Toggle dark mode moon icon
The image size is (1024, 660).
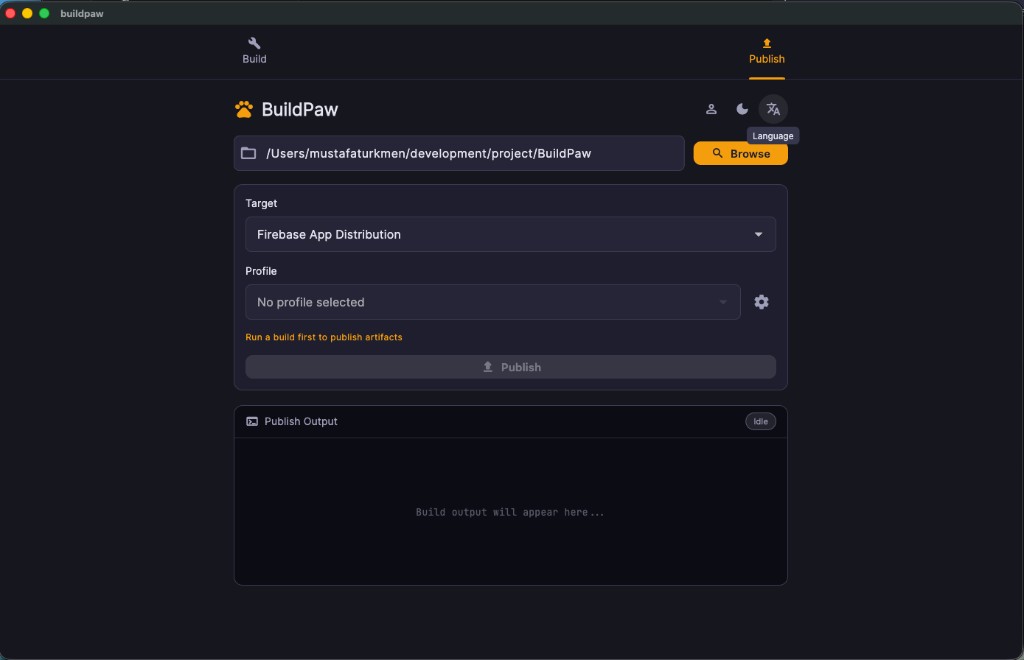tap(742, 109)
